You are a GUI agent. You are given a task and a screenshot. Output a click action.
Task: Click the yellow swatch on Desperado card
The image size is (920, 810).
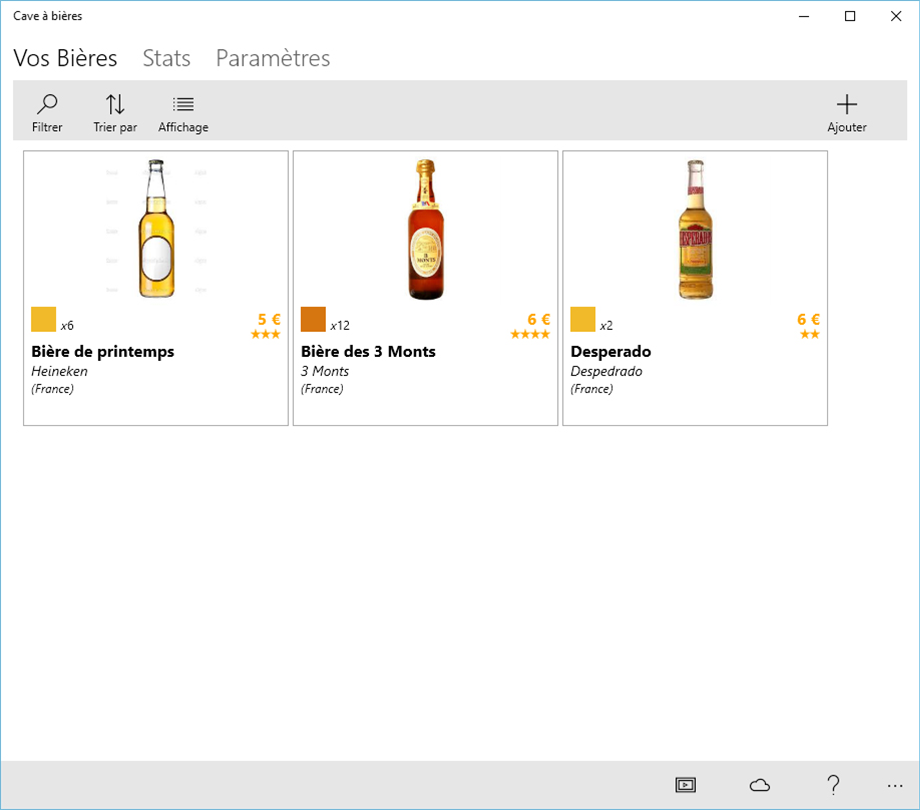(x=583, y=319)
